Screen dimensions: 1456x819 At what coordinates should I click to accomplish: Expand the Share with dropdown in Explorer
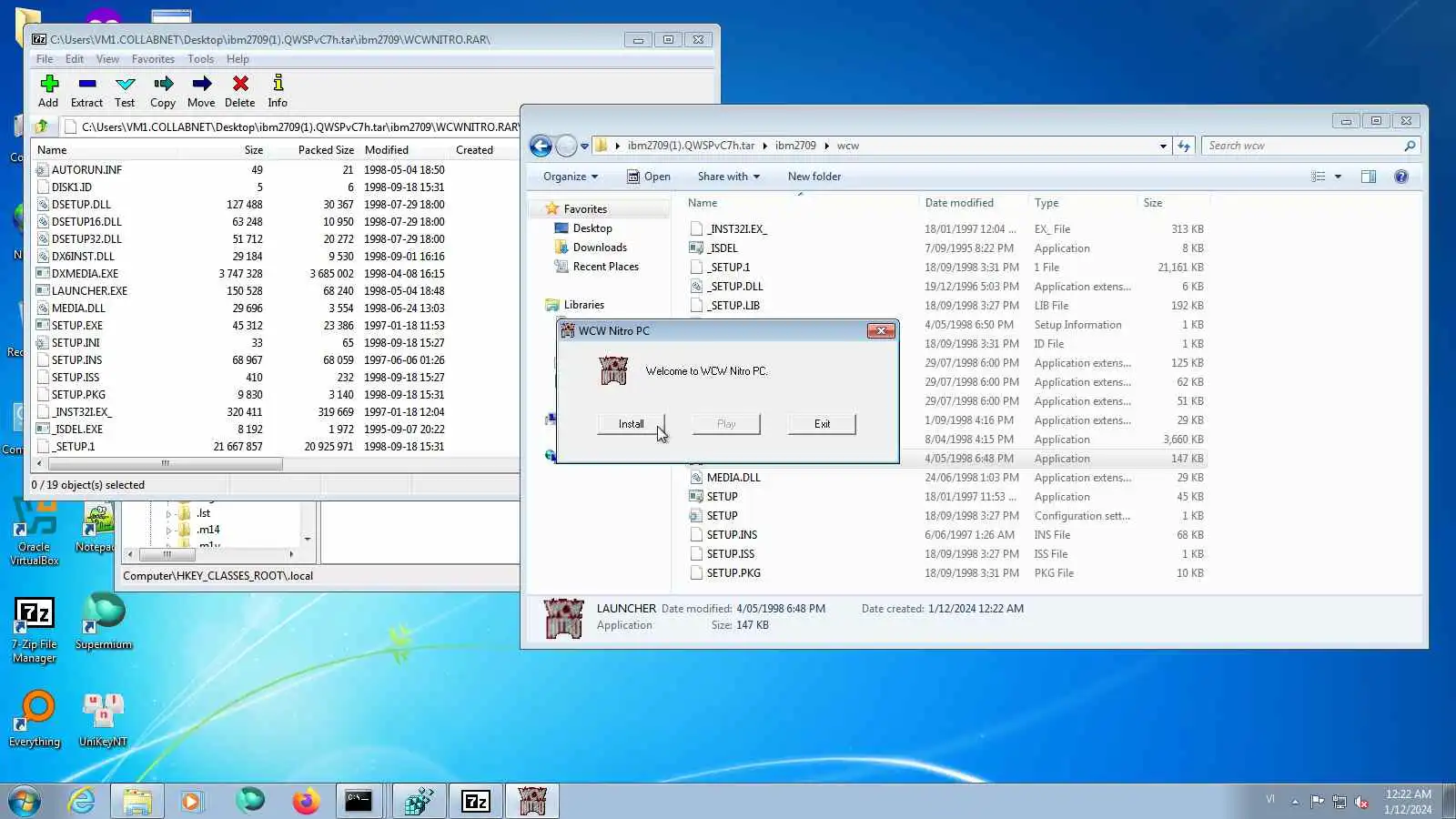pos(729,177)
